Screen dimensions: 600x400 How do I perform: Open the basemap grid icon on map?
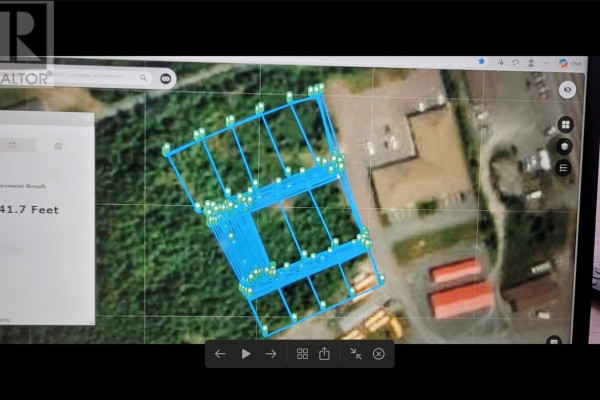[x=565, y=125]
